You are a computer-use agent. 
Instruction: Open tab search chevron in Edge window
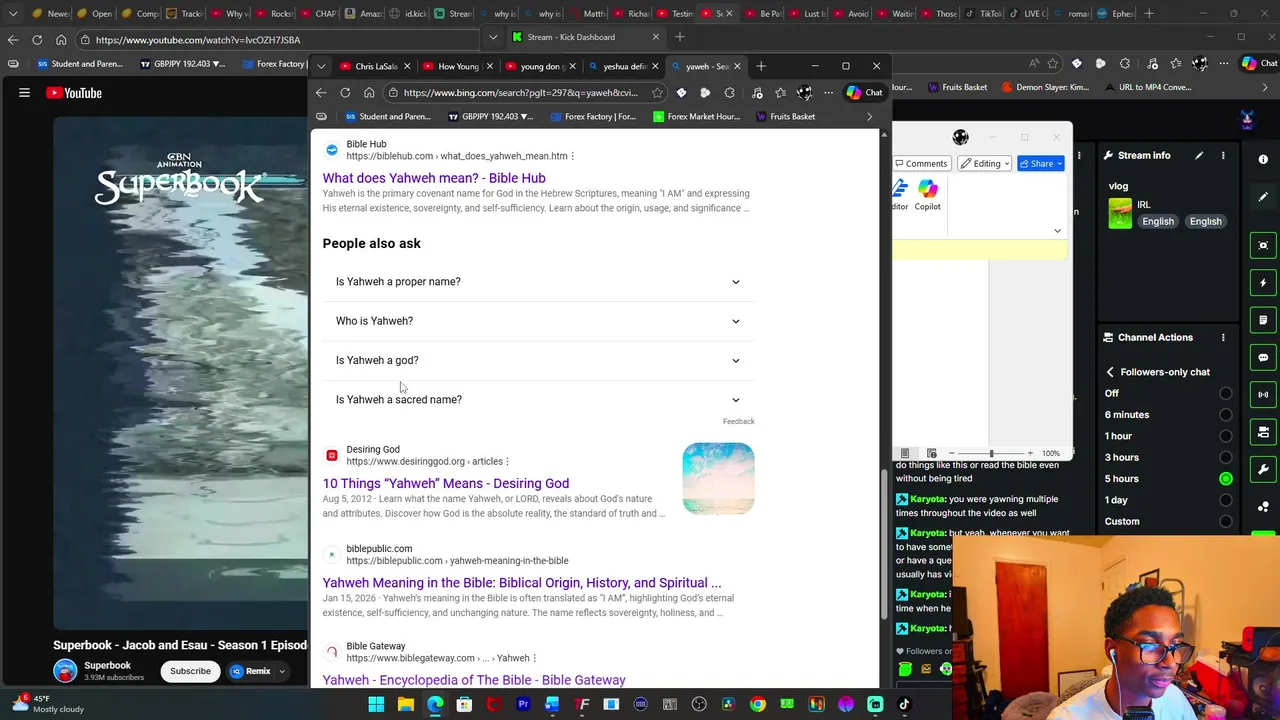(321, 66)
